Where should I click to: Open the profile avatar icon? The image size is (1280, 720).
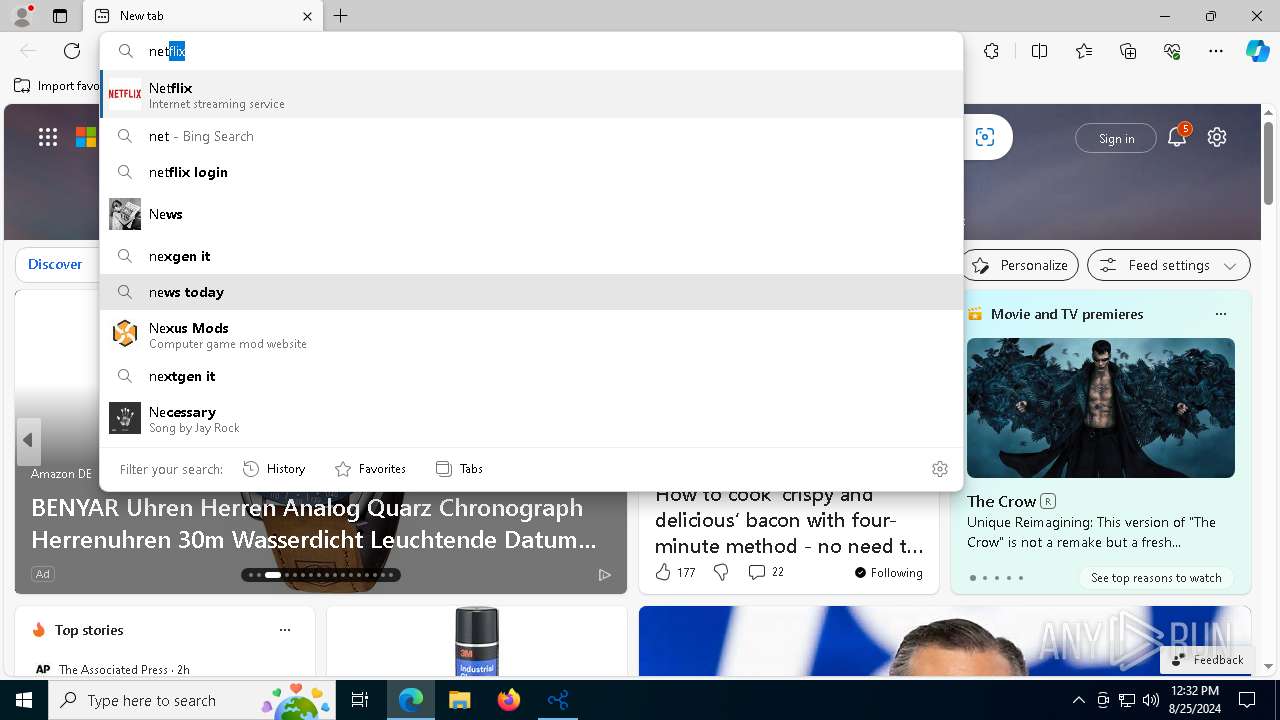pos(22,16)
